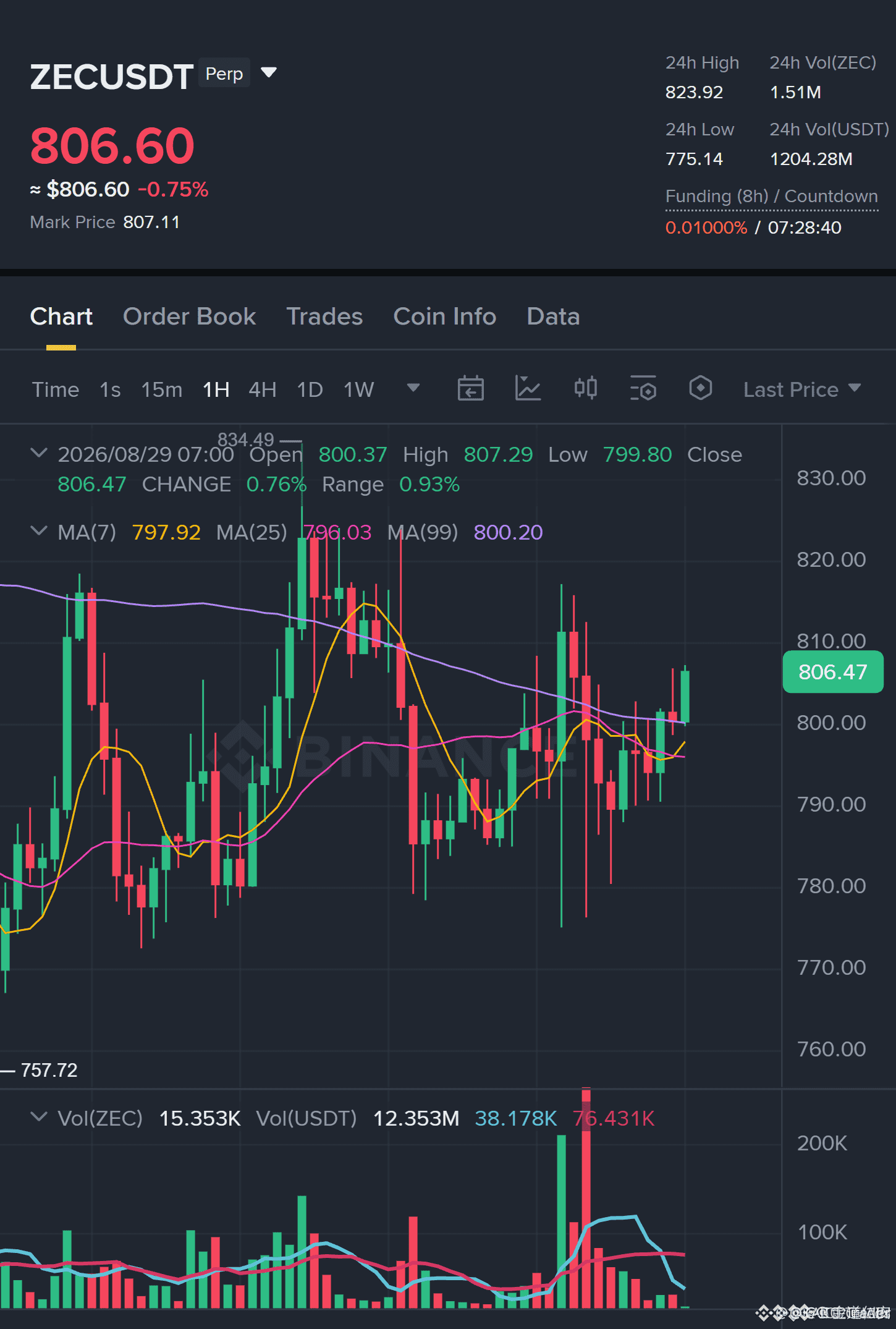Viewport: 896px width, 1329px height.
Task: Collapse the Vol(ZEC) indicator row chevron
Action: point(38,1118)
